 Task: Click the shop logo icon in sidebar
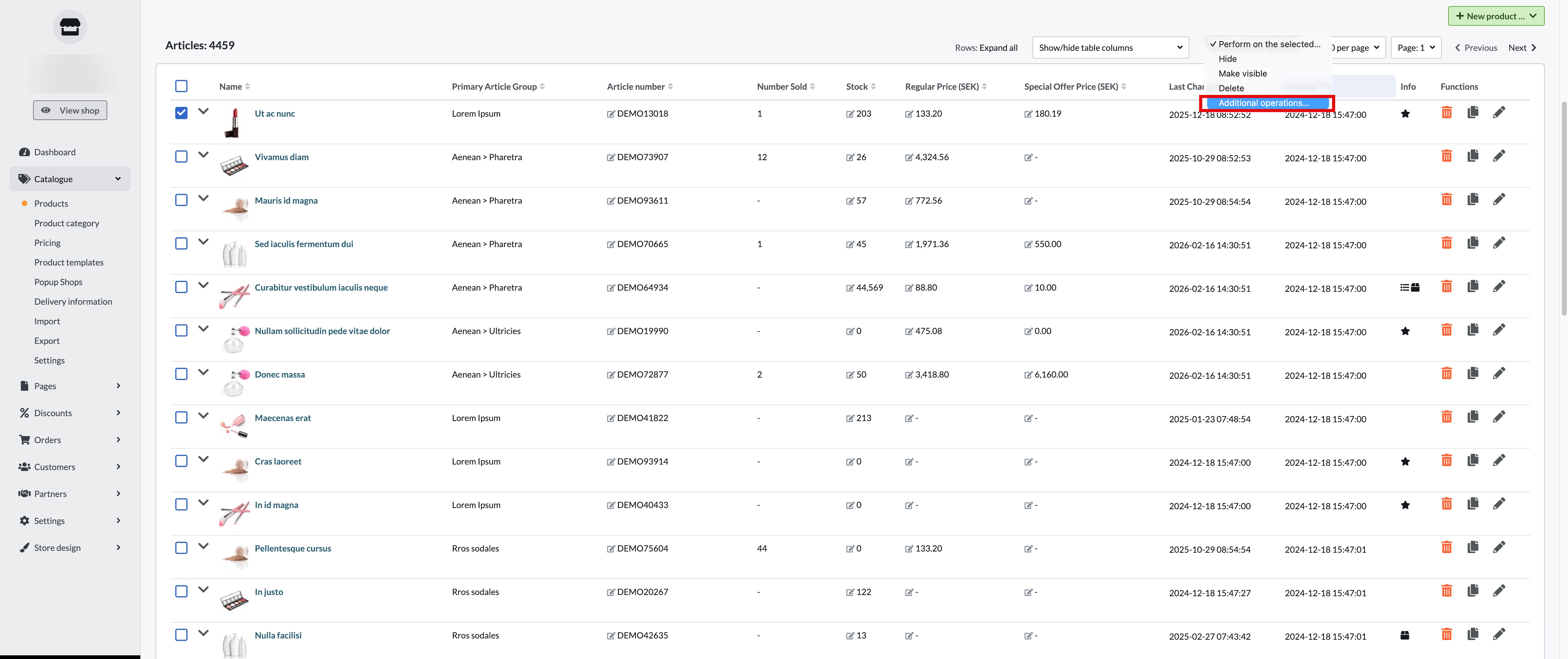[70, 27]
